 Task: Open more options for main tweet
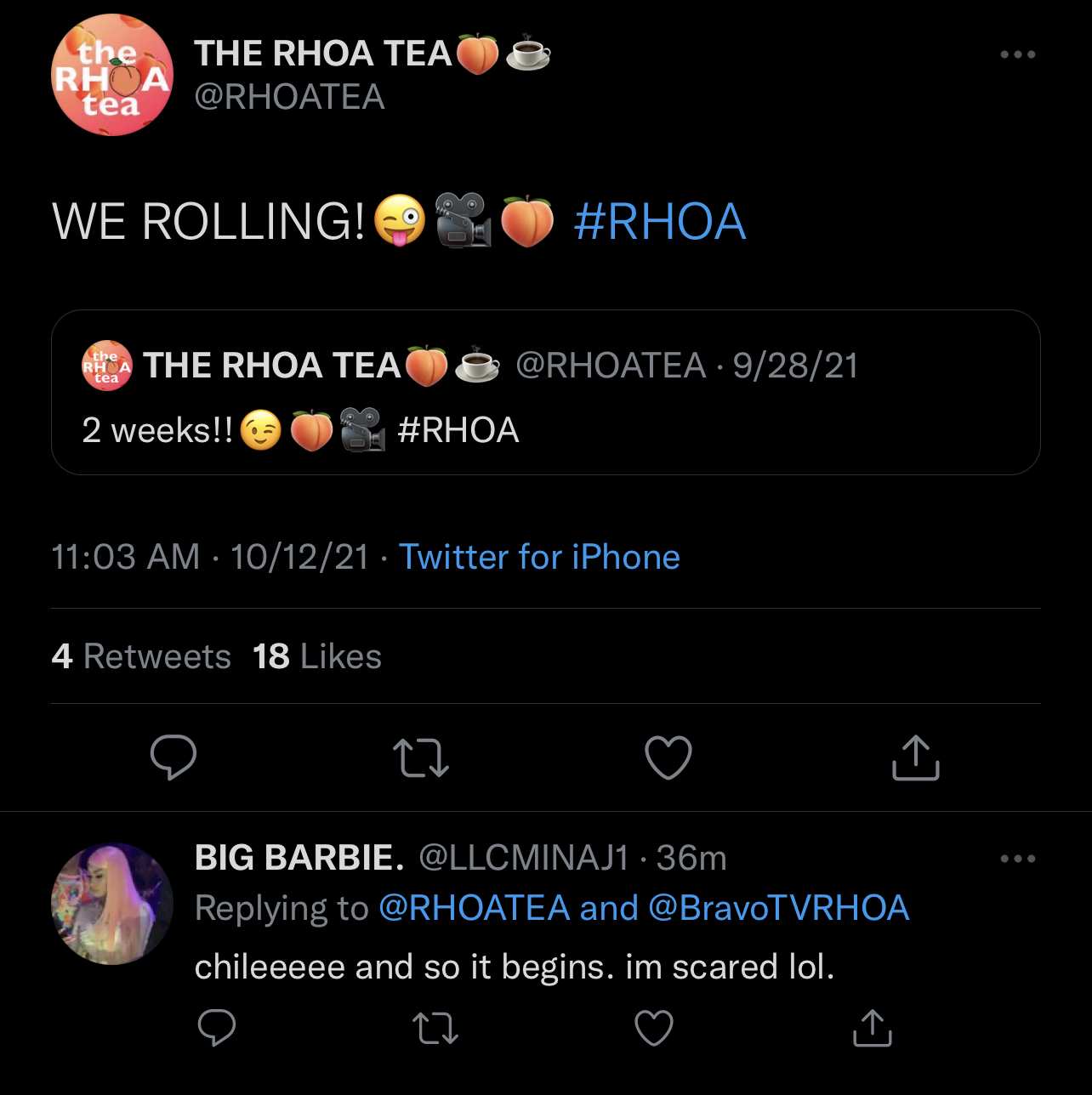(x=1017, y=54)
